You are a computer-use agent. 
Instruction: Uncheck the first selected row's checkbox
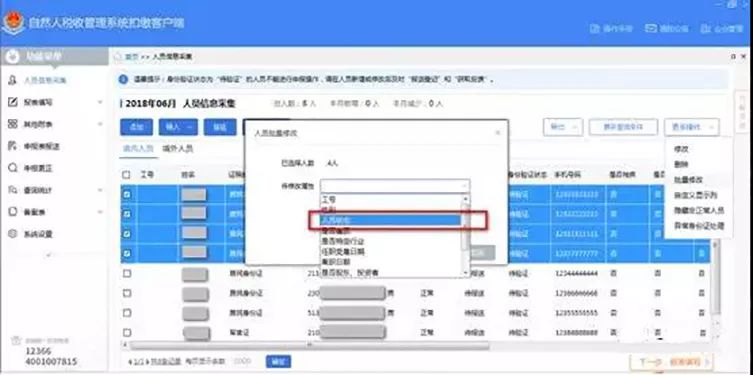[x=126, y=194]
